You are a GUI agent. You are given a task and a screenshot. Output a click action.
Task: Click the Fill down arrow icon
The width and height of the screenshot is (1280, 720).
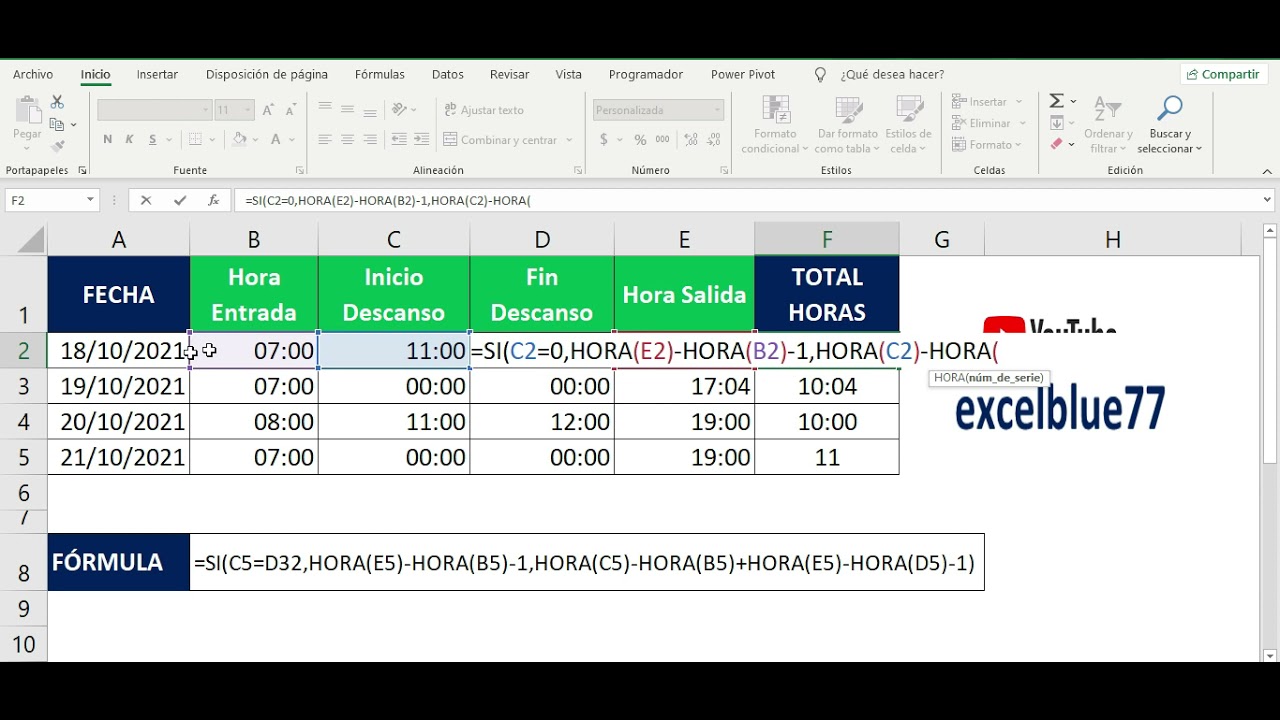click(1056, 123)
